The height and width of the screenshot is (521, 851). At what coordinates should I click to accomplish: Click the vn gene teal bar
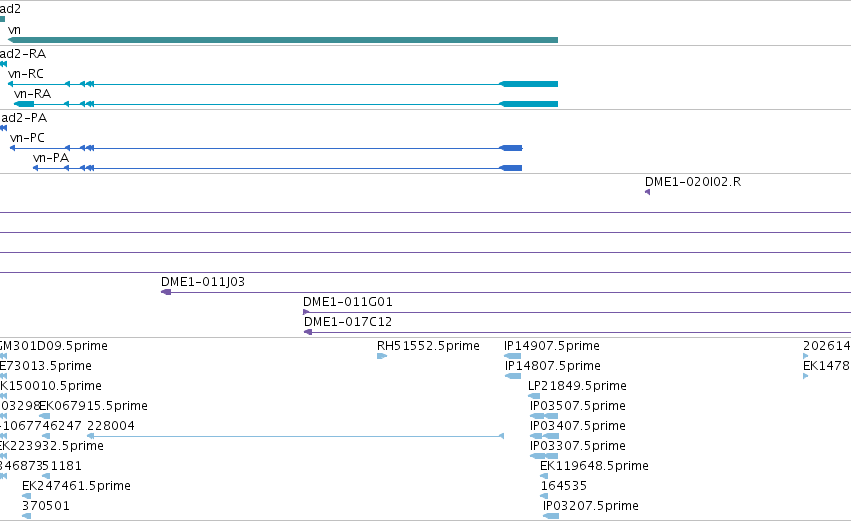tap(283, 40)
